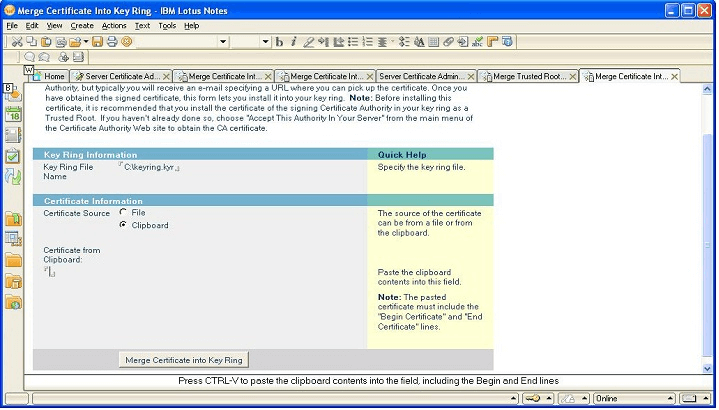The height and width of the screenshot is (410, 719).
Task: Open the Online location dropdown in status bar
Action: click(633, 399)
